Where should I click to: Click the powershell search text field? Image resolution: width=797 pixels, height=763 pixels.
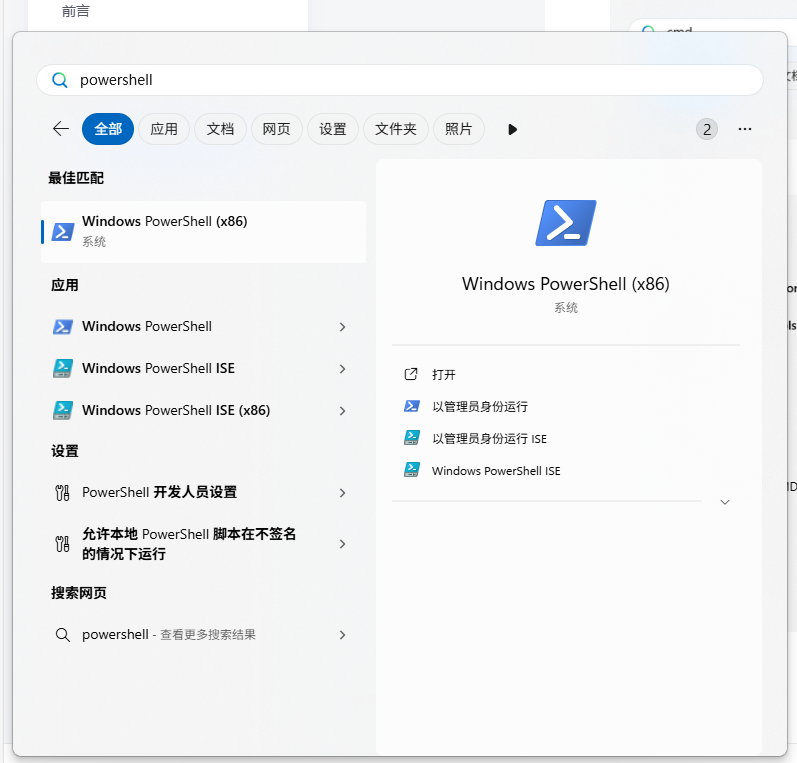400,80
